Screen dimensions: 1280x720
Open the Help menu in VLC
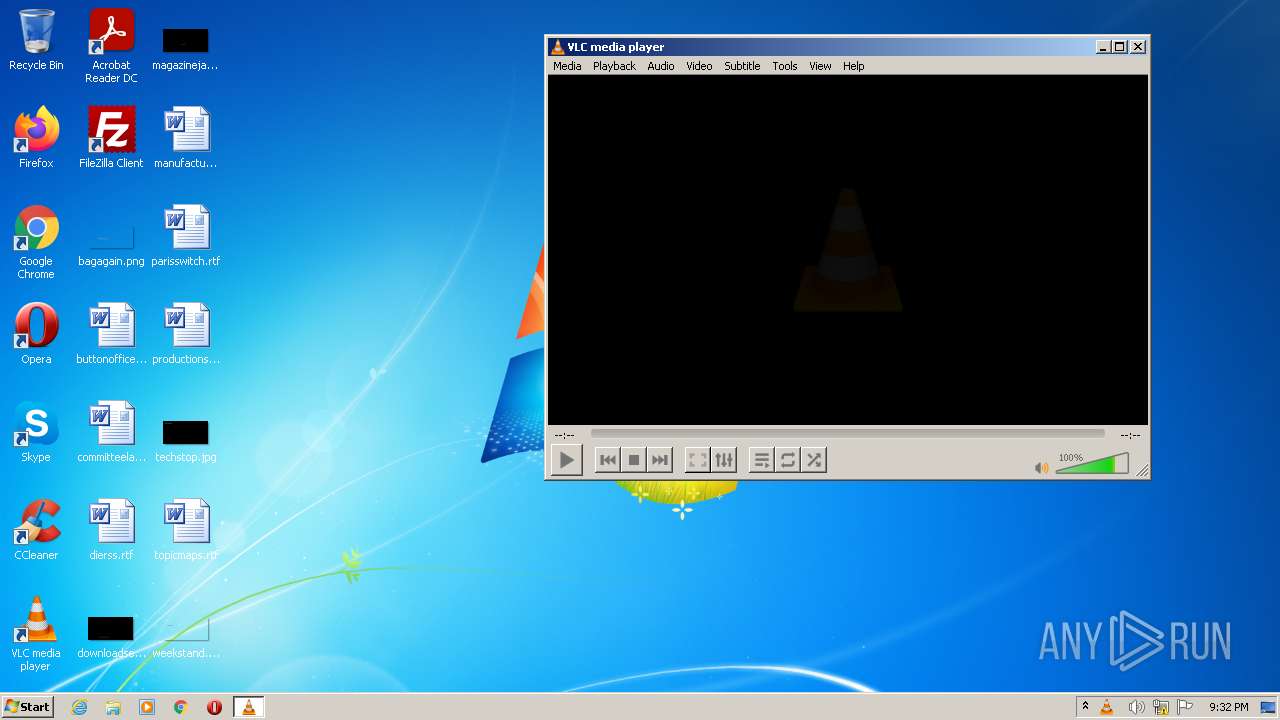click(x=853, y=66)
